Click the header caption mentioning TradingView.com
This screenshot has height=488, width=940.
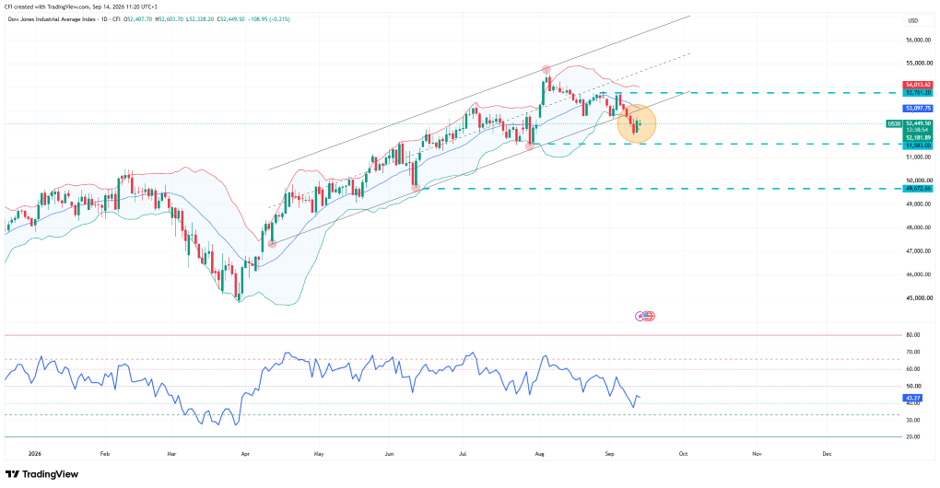point(81,6)
